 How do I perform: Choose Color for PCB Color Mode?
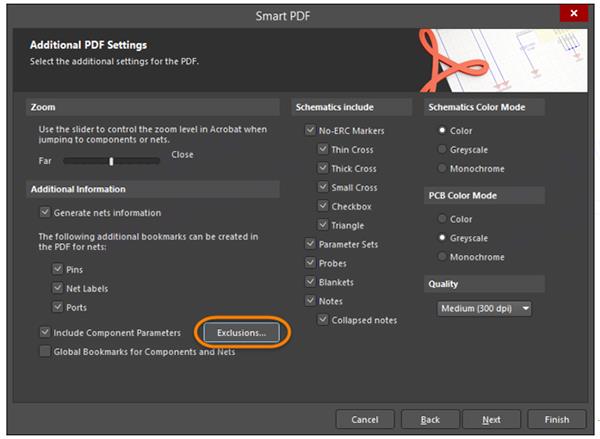point(441,219)
